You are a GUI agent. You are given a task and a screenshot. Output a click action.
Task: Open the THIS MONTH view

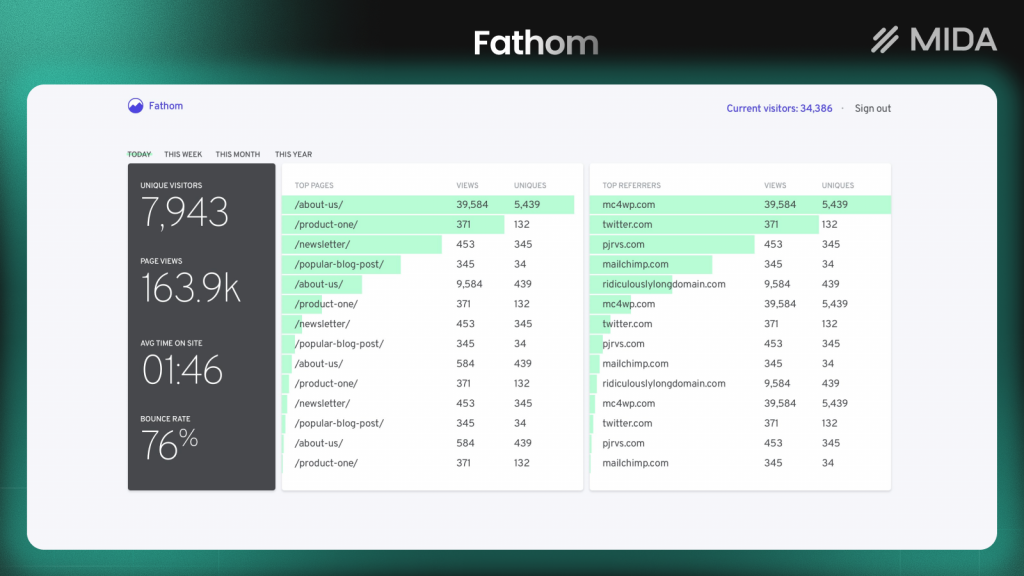coord(237,154)
